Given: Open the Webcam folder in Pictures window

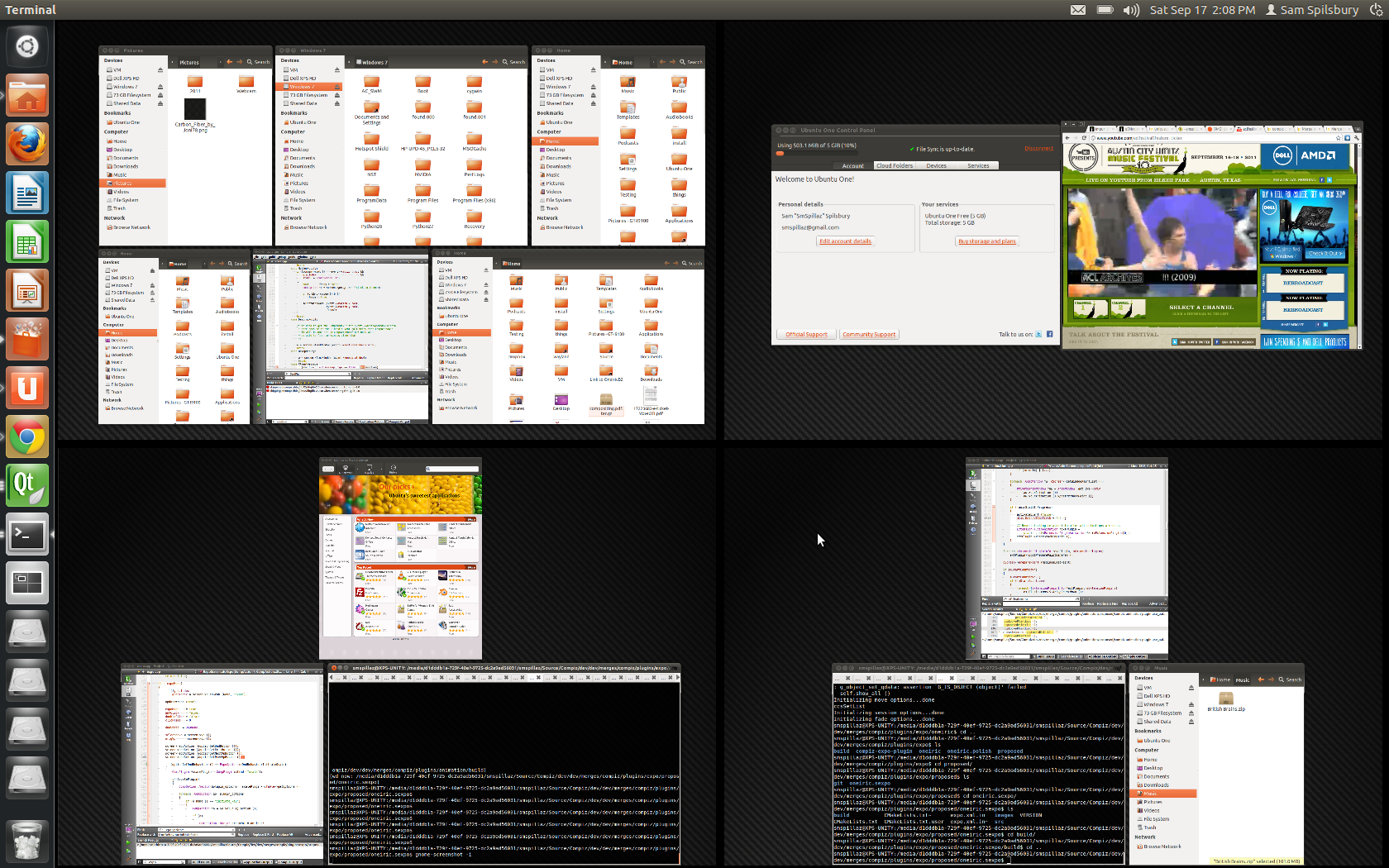Looking at the screenshot, I should point(246,84).
